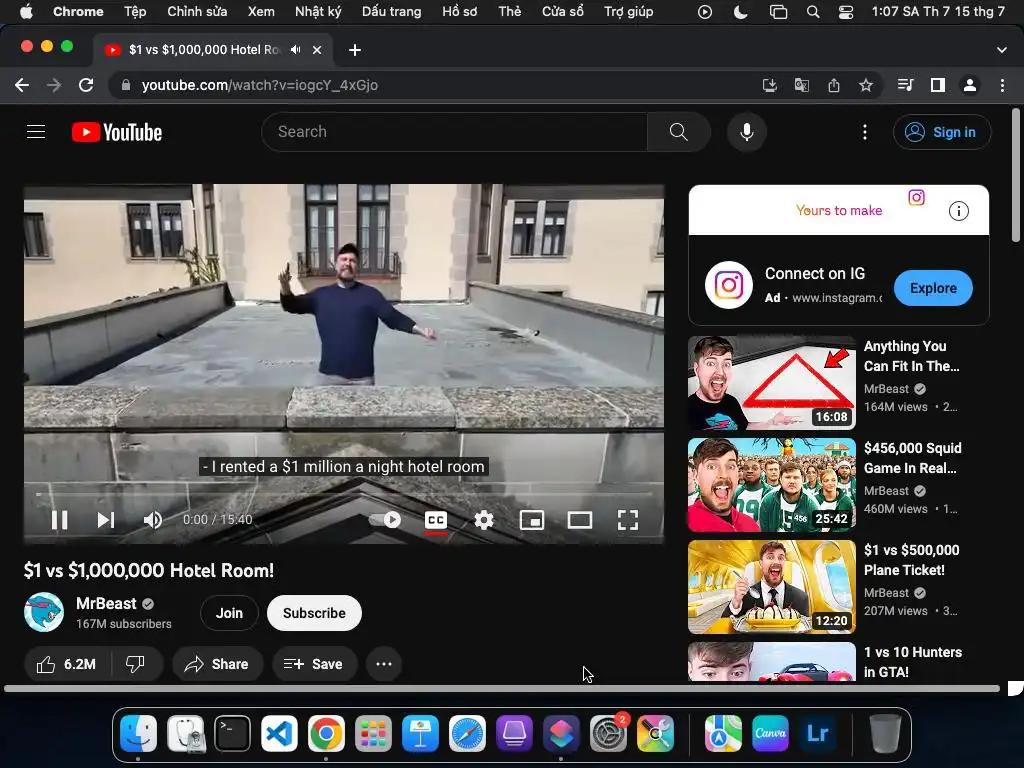Click the search magnifier button
Screen dimensions: 1024x768
679,132
